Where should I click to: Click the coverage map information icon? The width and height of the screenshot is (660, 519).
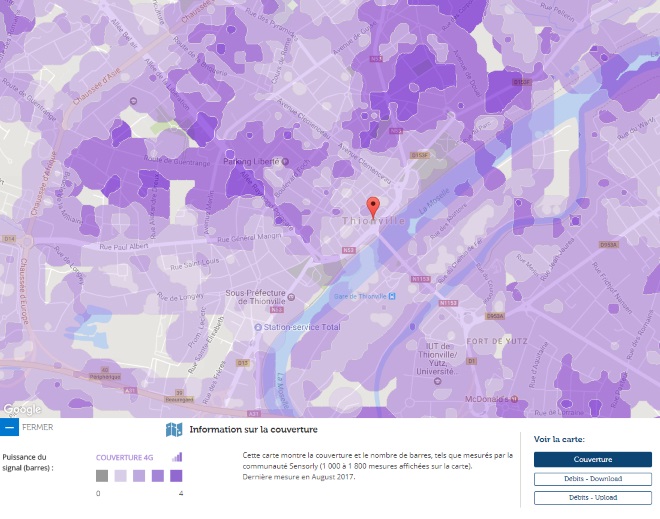[174, 430]
